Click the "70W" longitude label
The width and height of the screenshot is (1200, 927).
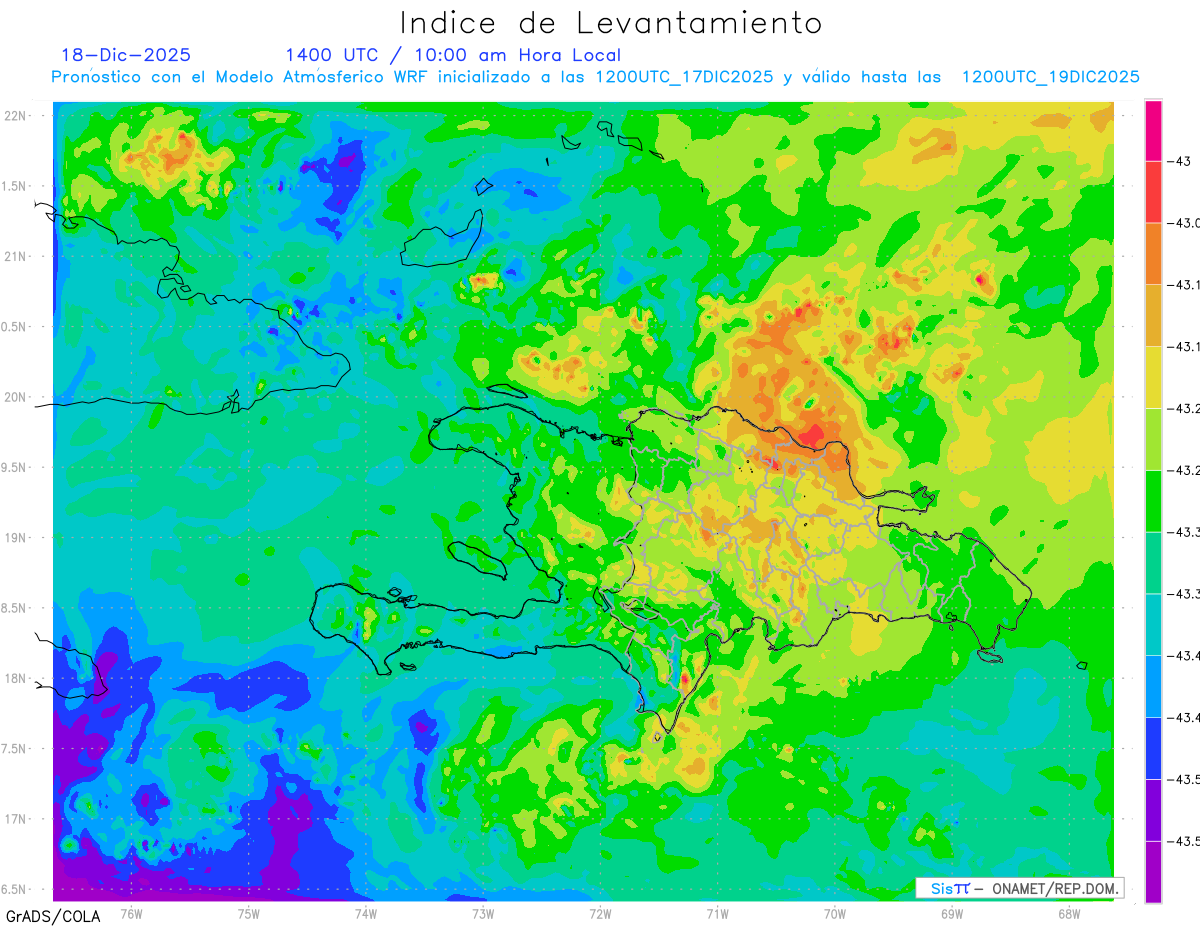[834, 913]
